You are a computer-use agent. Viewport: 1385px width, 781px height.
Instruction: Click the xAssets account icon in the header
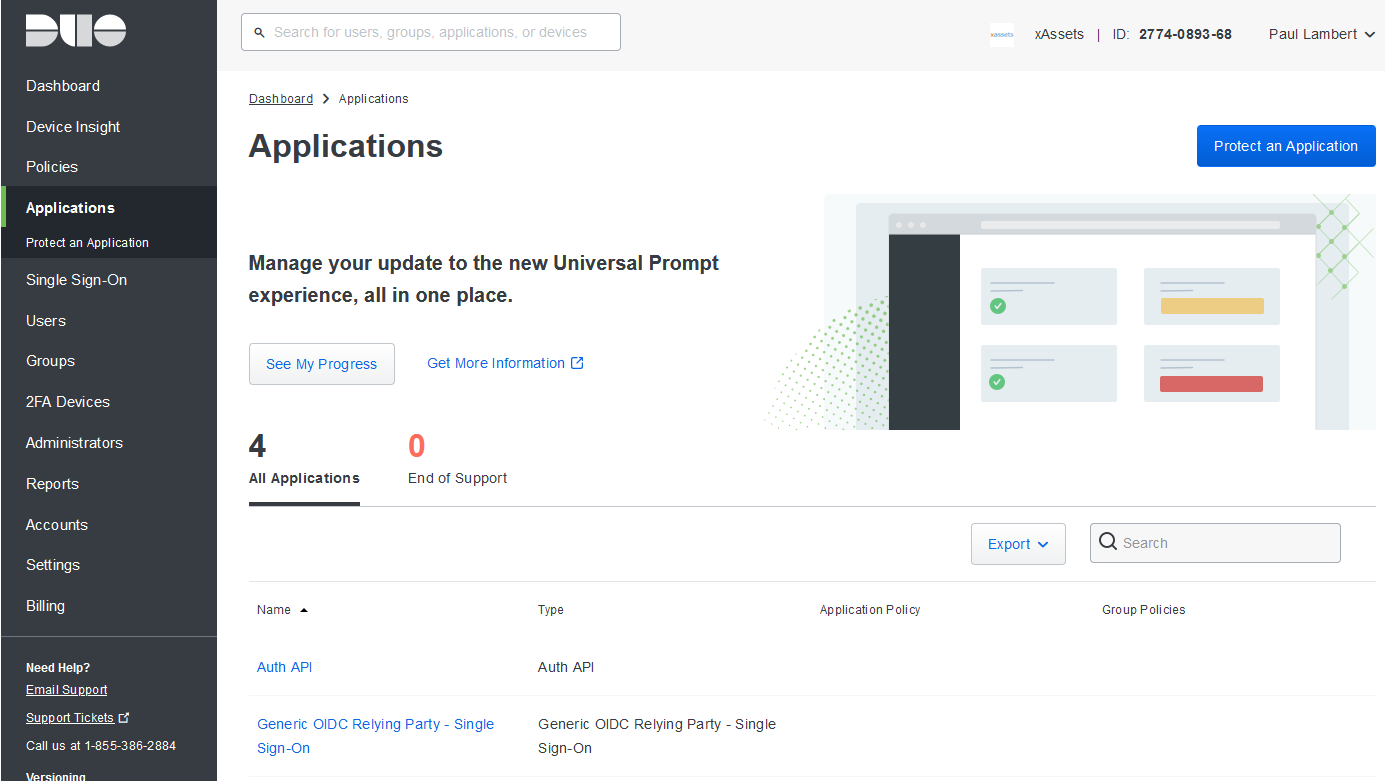click(x=1001, y=34)
